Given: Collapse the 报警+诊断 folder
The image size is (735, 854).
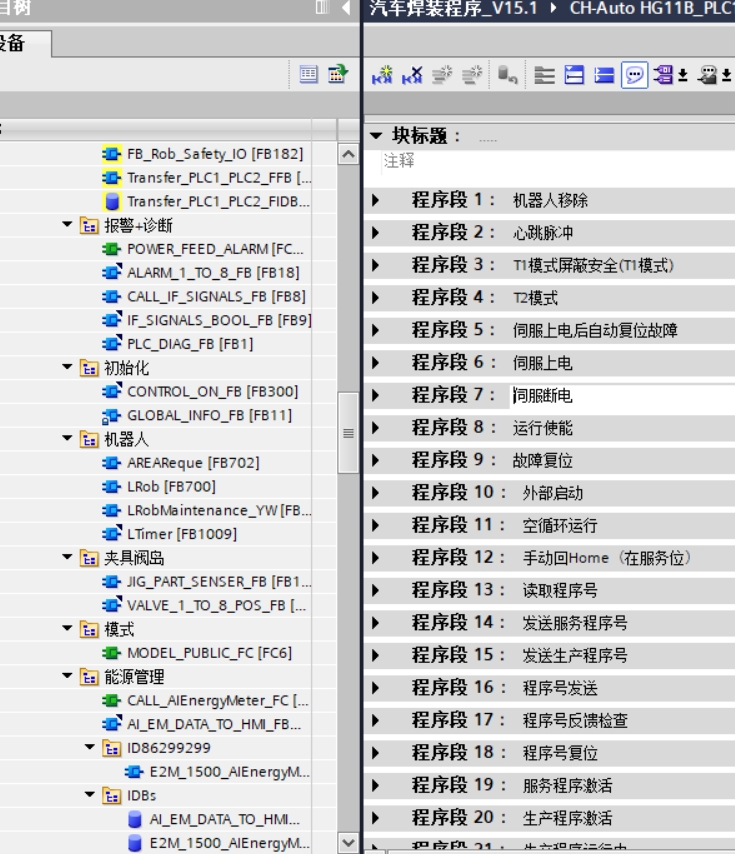Looking at the screenshot, I should point(67,224).
